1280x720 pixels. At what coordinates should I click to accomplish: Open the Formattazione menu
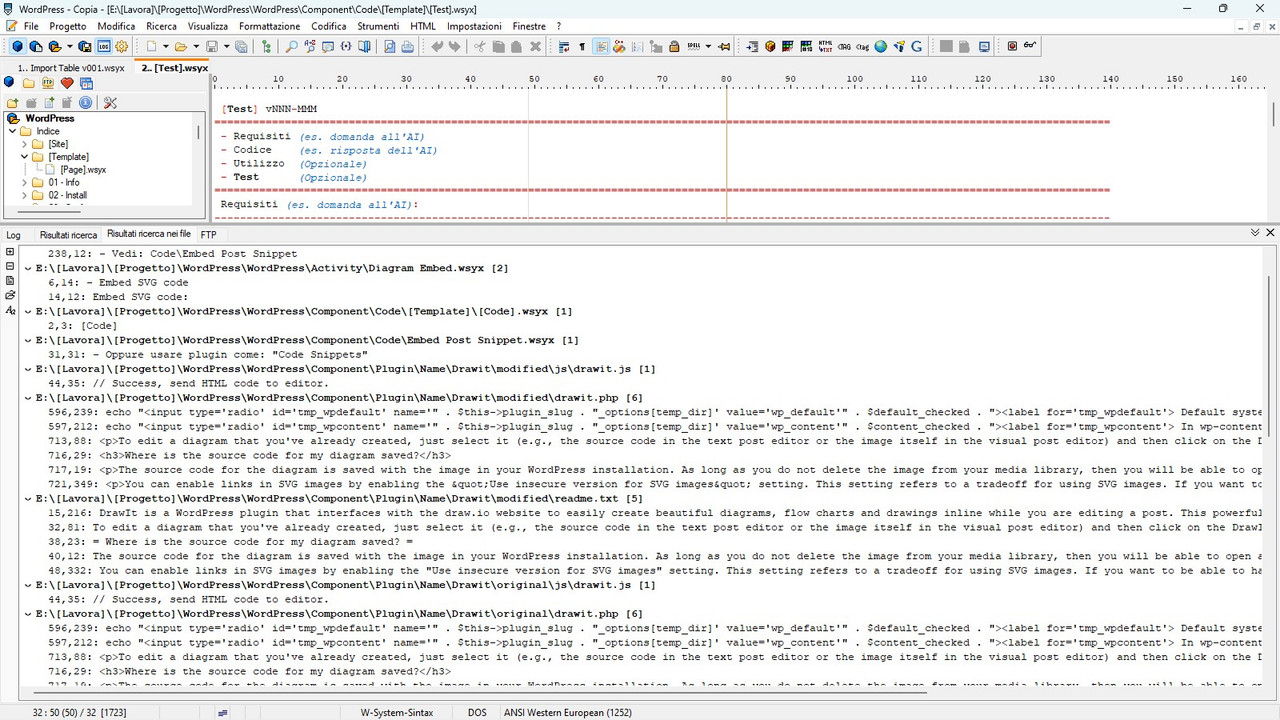[269, 26]
